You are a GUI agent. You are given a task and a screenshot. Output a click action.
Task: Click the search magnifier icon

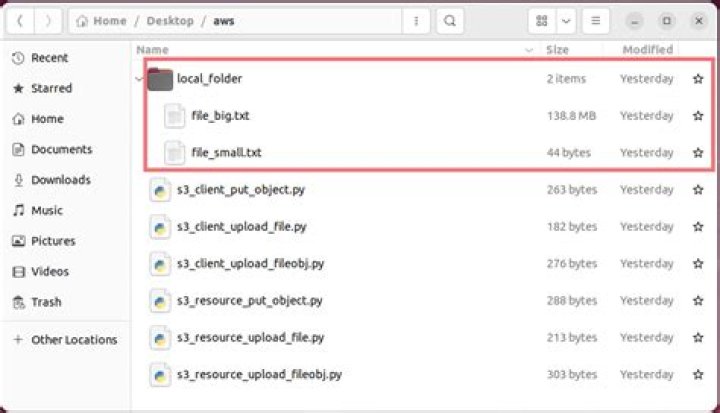(x=451, y=21)
